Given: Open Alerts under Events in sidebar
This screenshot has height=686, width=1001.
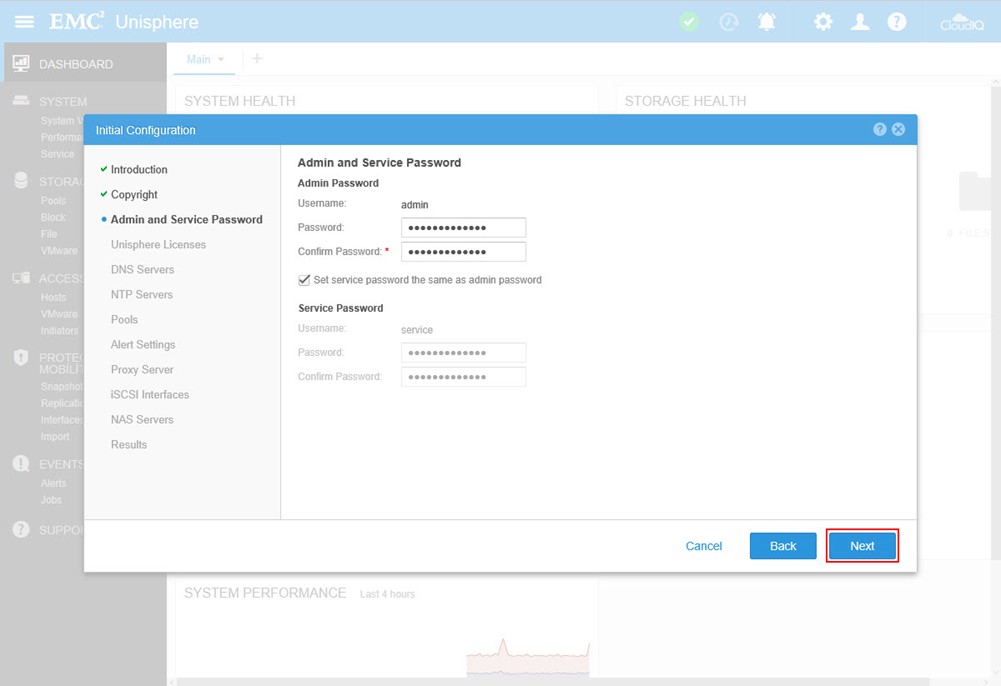Looking at the screenshot, I should pos(53,483).
